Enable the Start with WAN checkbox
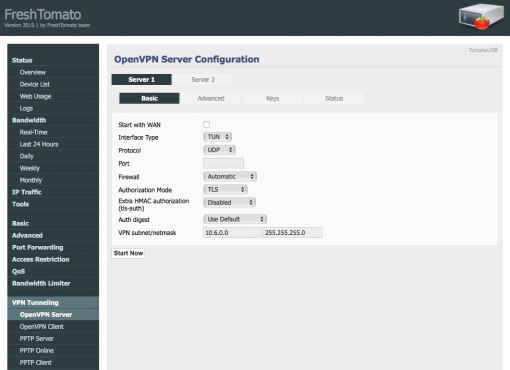510x370 pixels. point(206,124)
